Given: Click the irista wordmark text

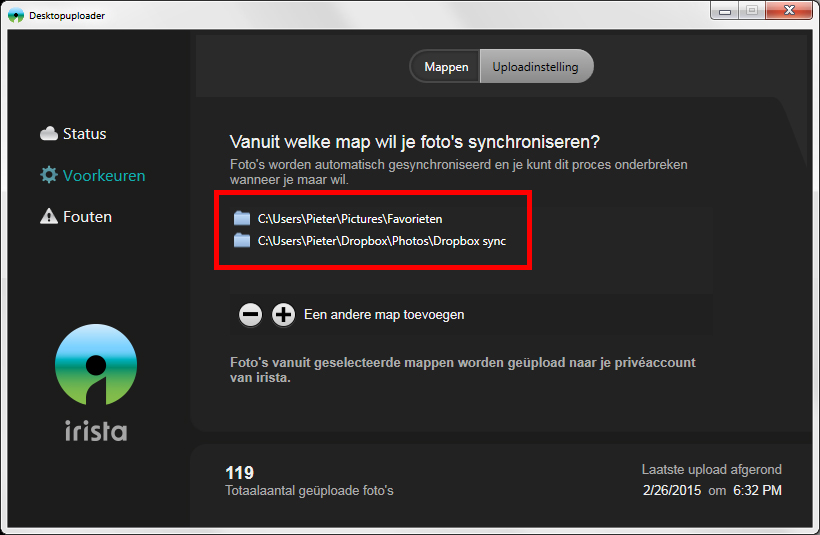Looking at the screenshot, I should click(96, 431).
